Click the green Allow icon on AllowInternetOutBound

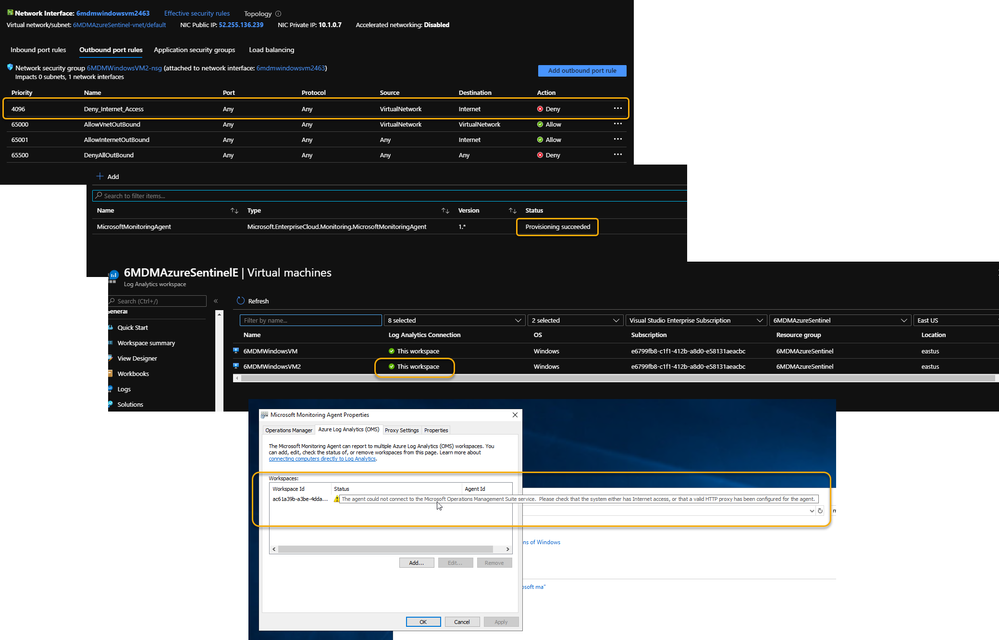(540, 139)
